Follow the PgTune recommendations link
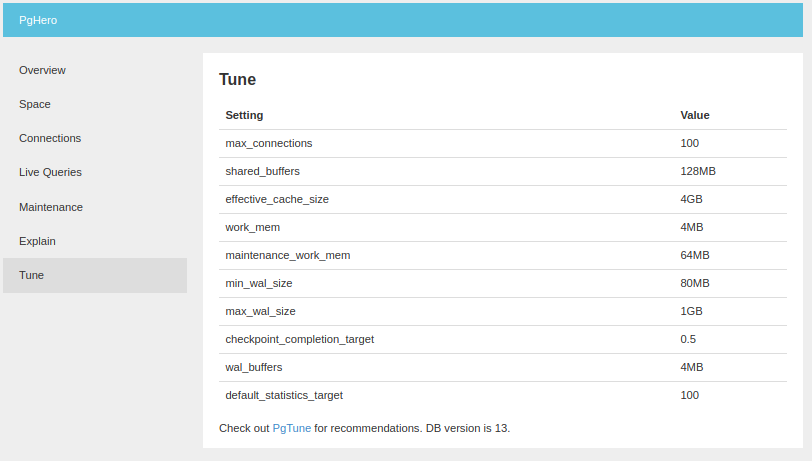 (291, 428)
